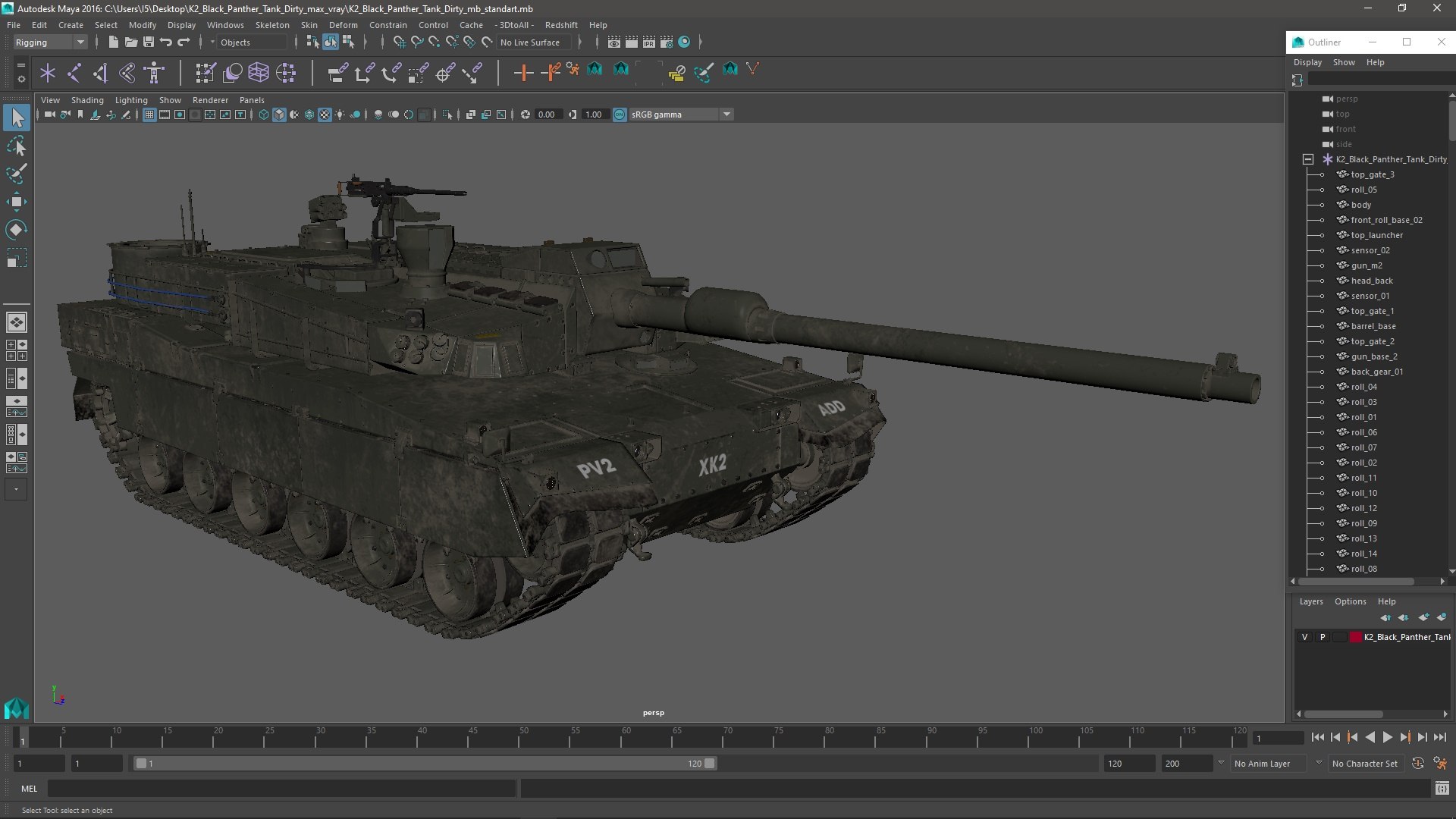This screenshot has width=1456, height=819.
Task: Step to the next key
Action: pyautogui.click(x=1405, y=737)
